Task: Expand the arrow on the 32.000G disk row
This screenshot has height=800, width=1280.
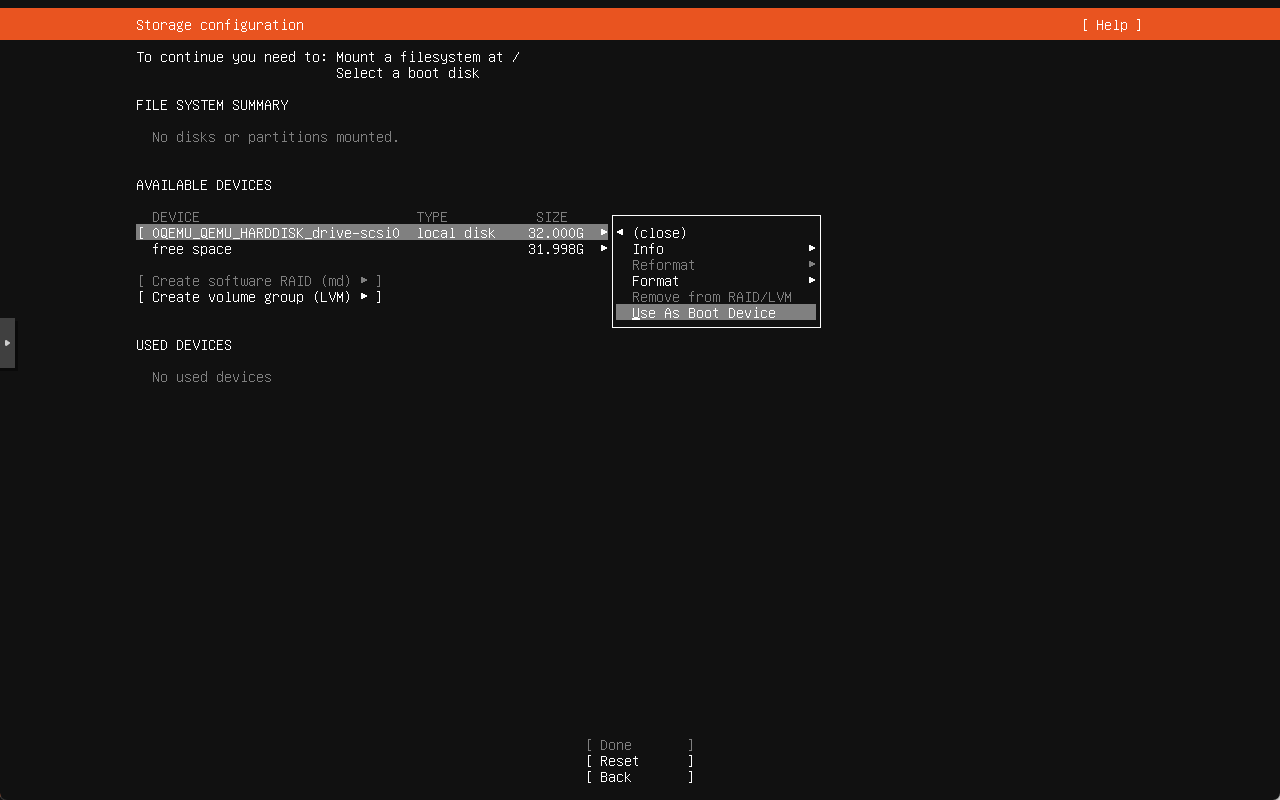Action: coord(604,233)
